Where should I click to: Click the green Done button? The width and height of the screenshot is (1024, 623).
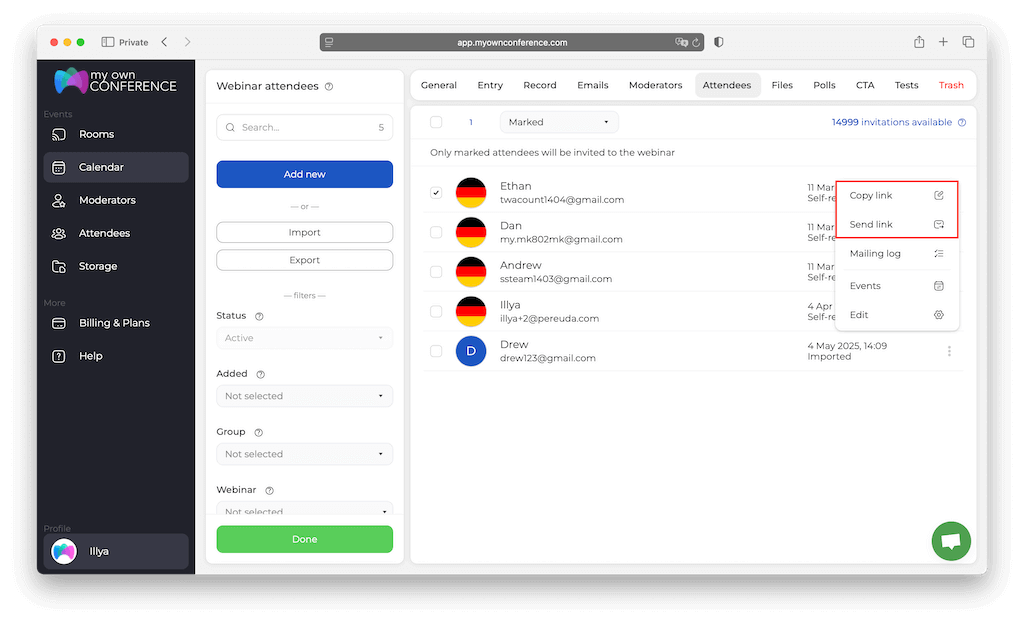[x=304, y=539]
